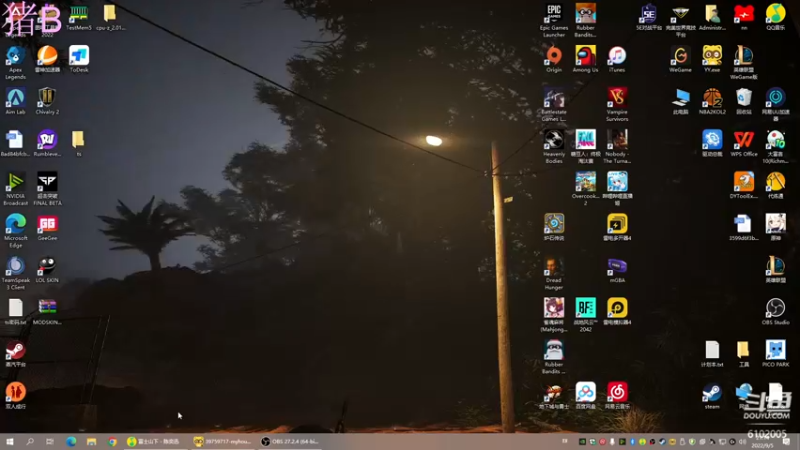
Task: Open DYToolEx desktop shortcut
Action: coord(743,185)
